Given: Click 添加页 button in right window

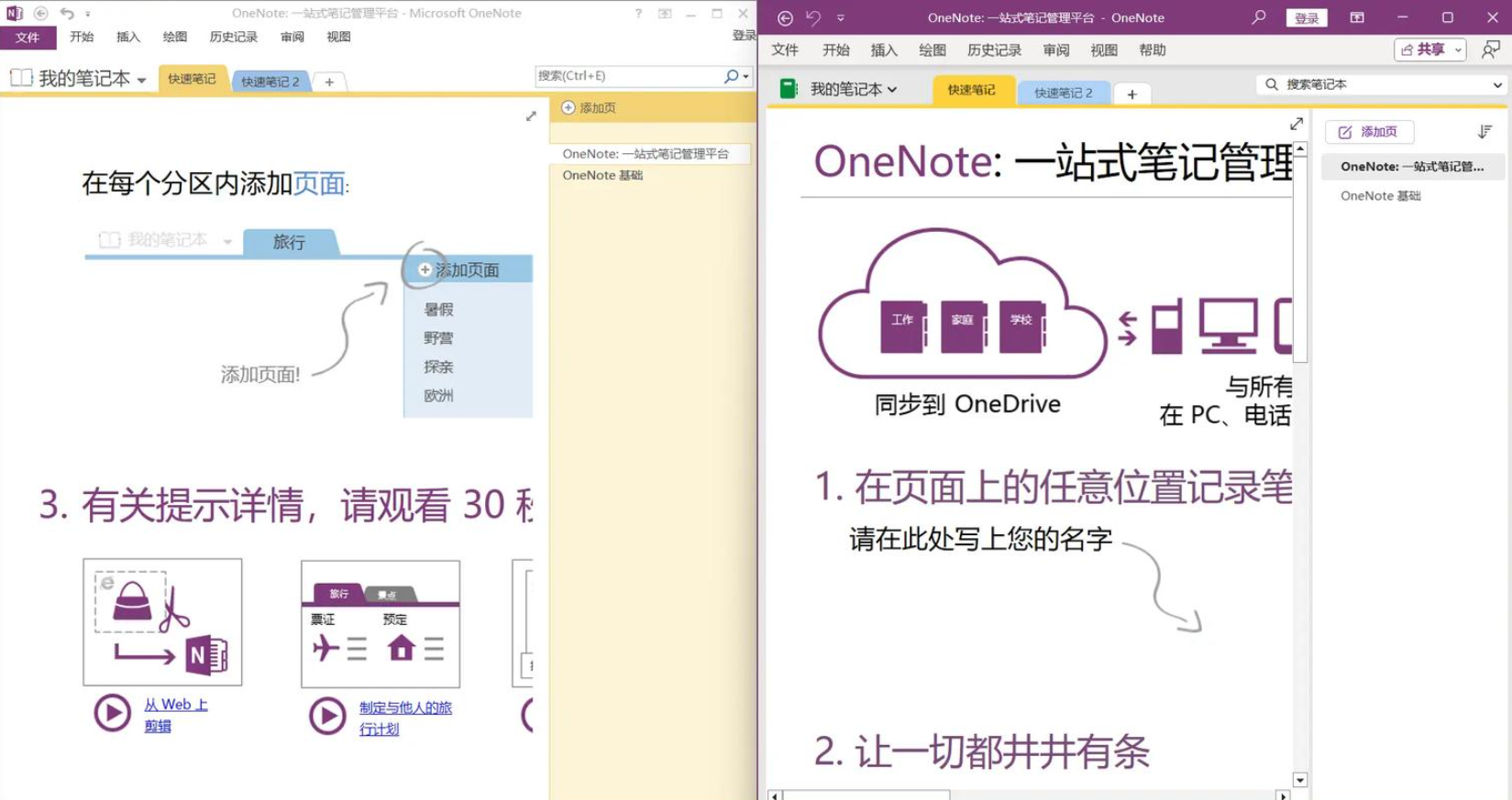Looking at the screenshot, I should click(1369, 132).
